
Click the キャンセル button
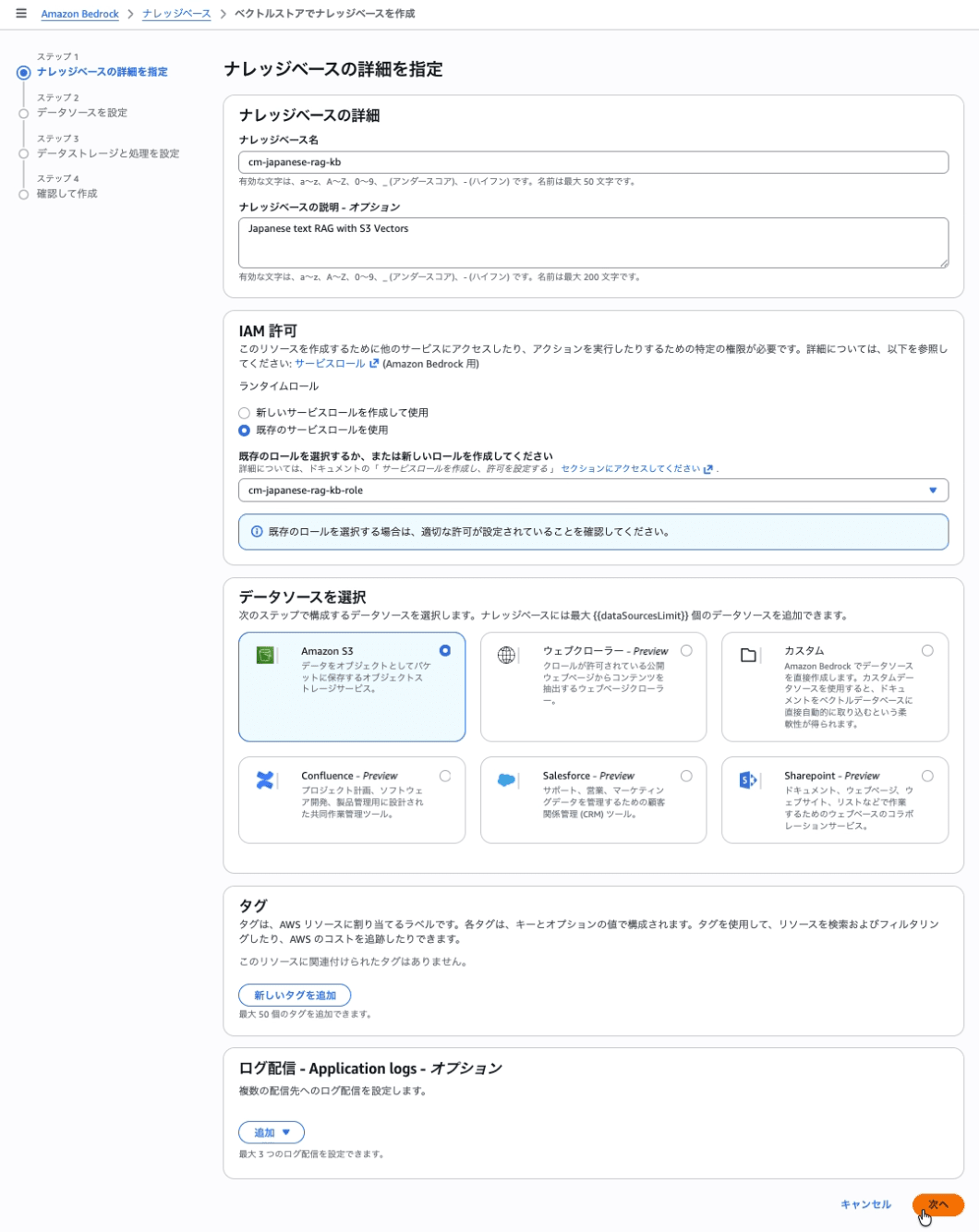click(865, 1204)
